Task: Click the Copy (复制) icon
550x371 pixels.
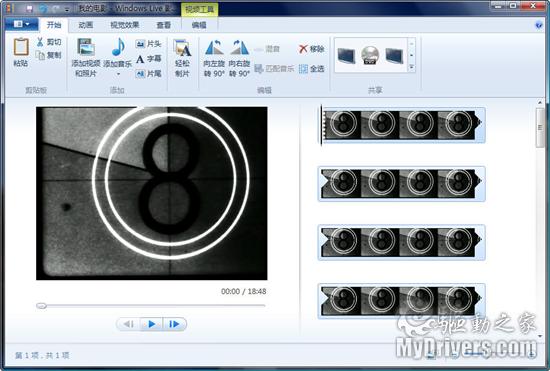Action: pyautogui.click(x=40, y=55)
